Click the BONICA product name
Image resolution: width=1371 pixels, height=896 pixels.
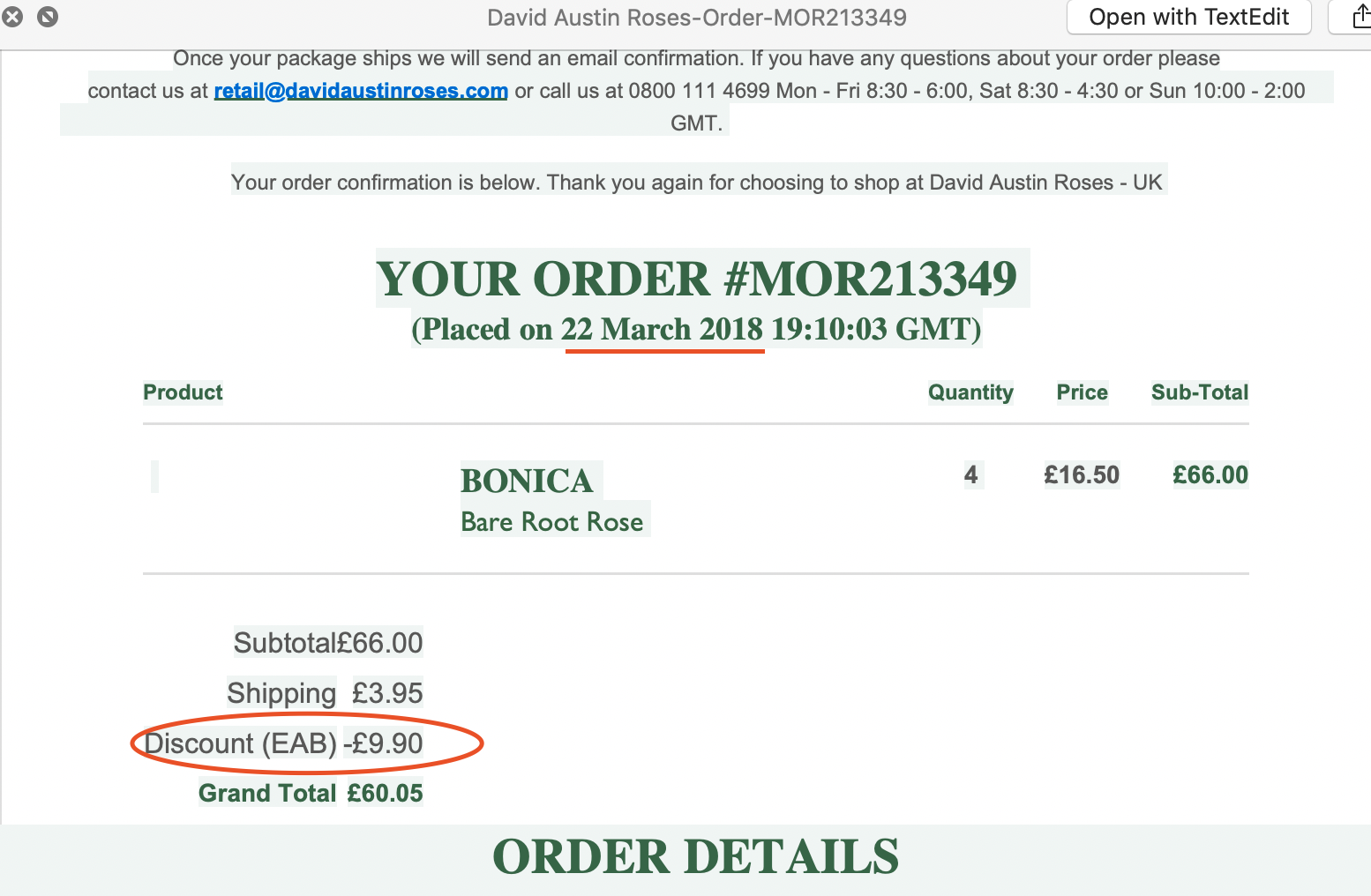coord(527,481)
